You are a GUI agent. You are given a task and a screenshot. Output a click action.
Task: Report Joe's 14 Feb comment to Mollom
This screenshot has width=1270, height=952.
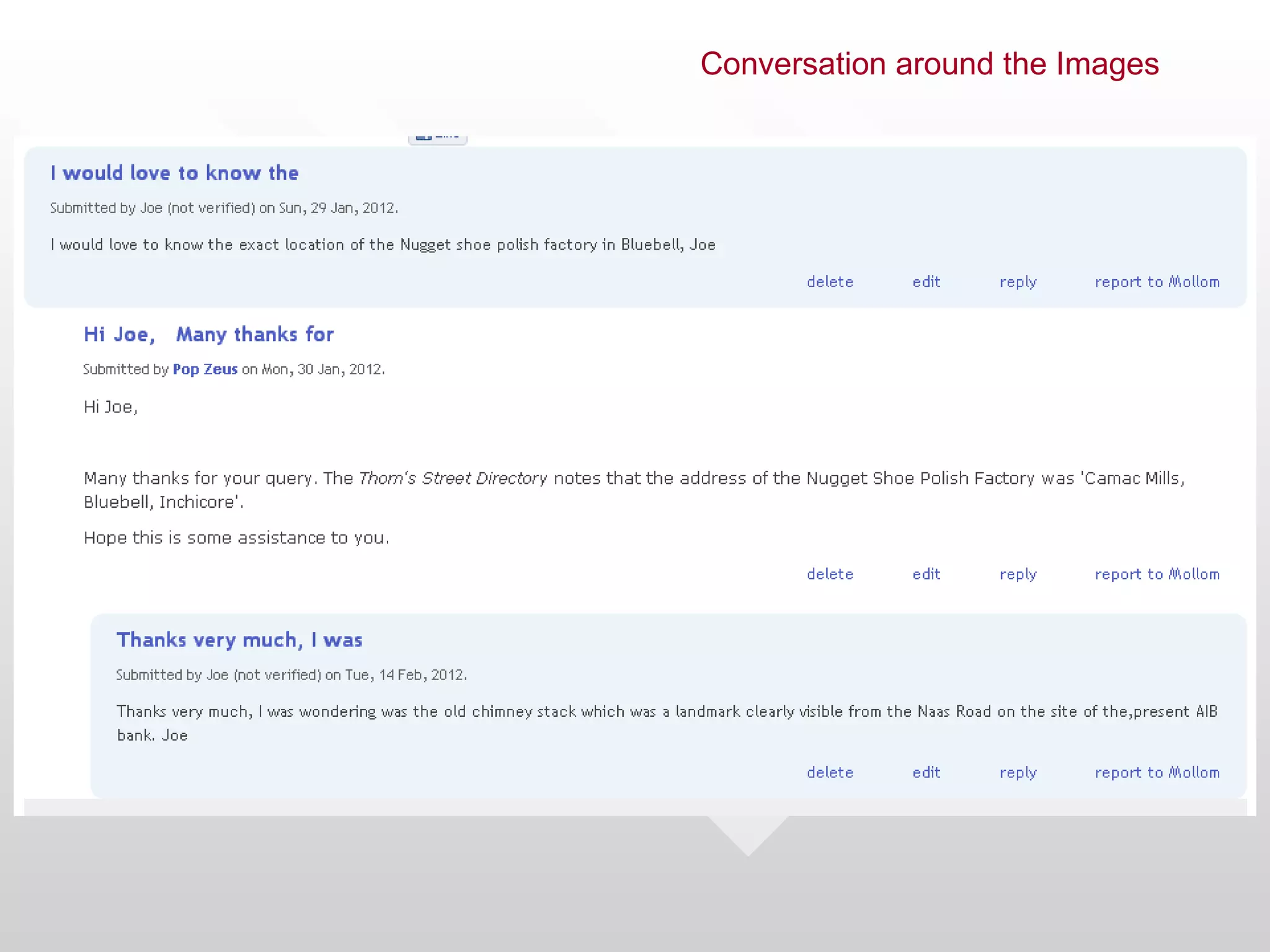tap(1157, 773)
